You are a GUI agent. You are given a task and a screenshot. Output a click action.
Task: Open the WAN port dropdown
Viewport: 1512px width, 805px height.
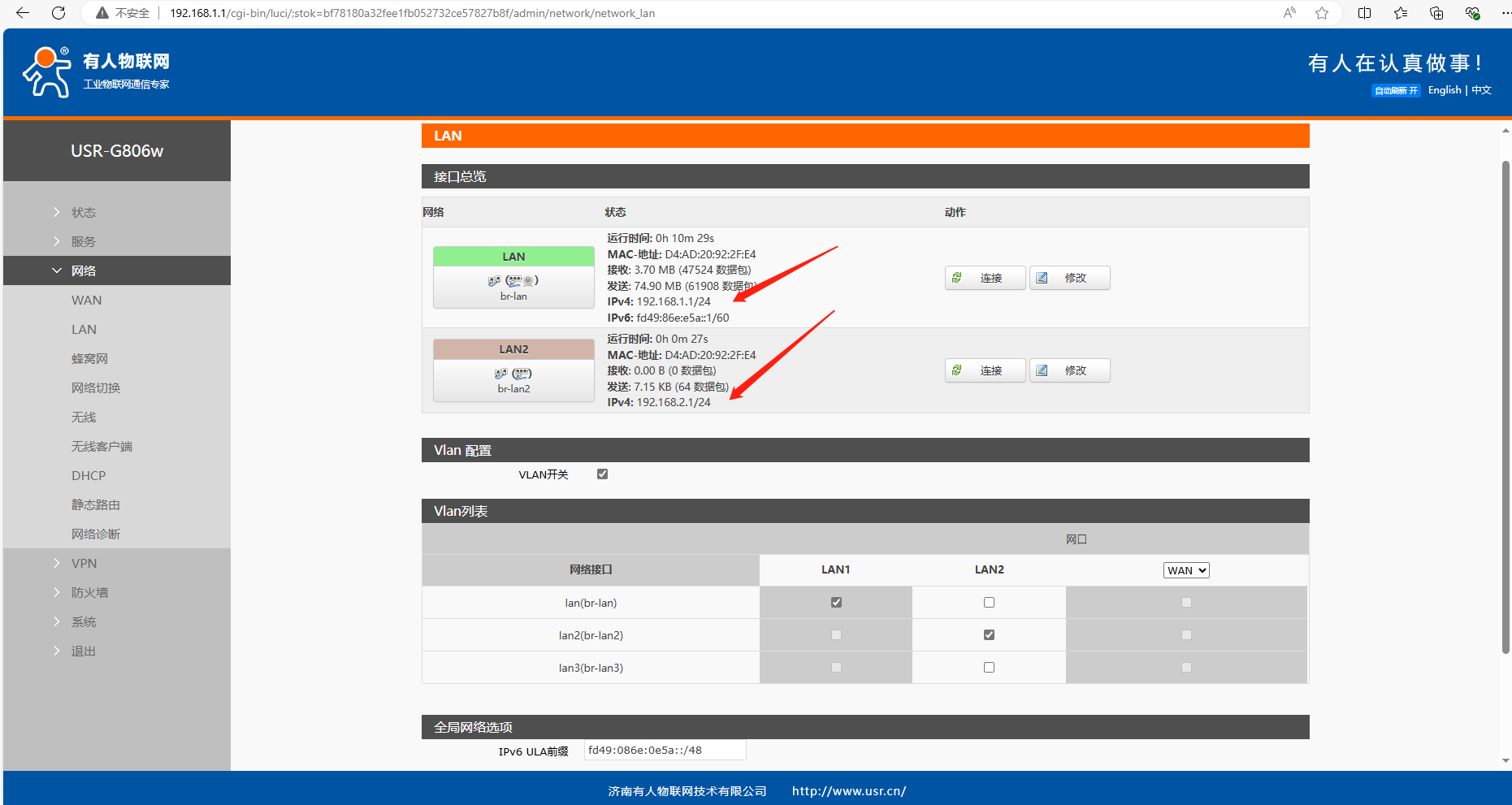click(x=1186, y=570)
